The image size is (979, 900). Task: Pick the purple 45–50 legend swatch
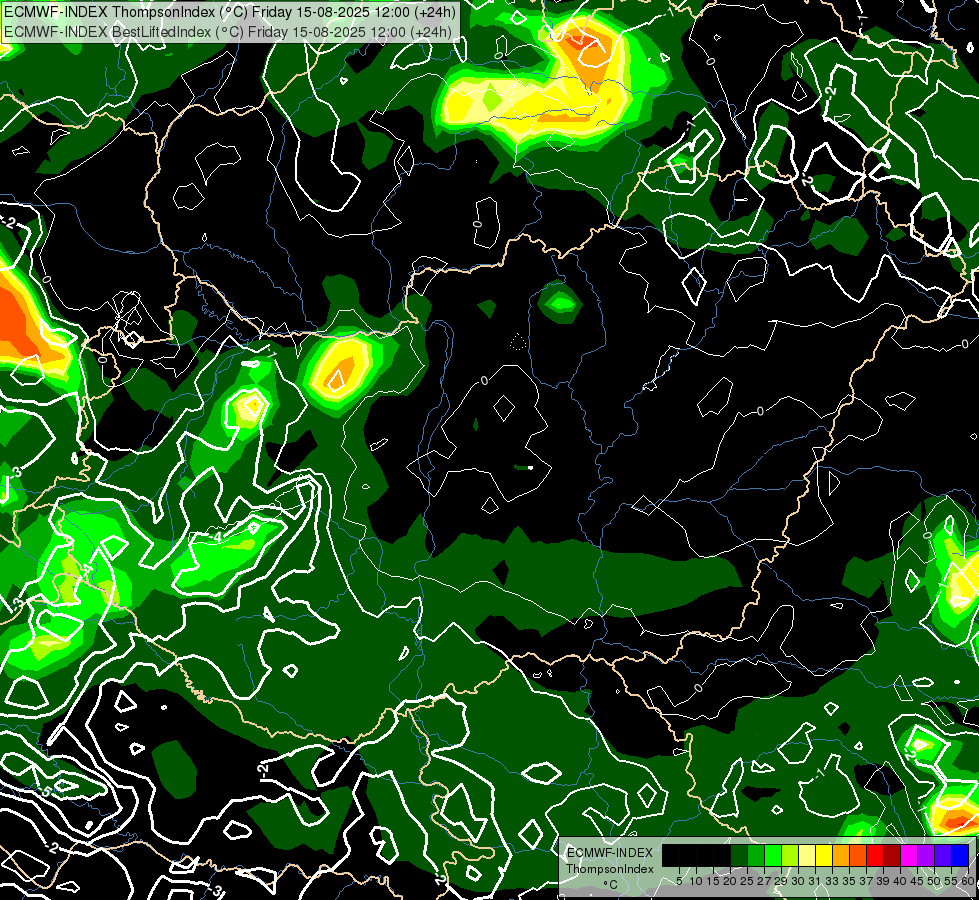click(926, 856)
